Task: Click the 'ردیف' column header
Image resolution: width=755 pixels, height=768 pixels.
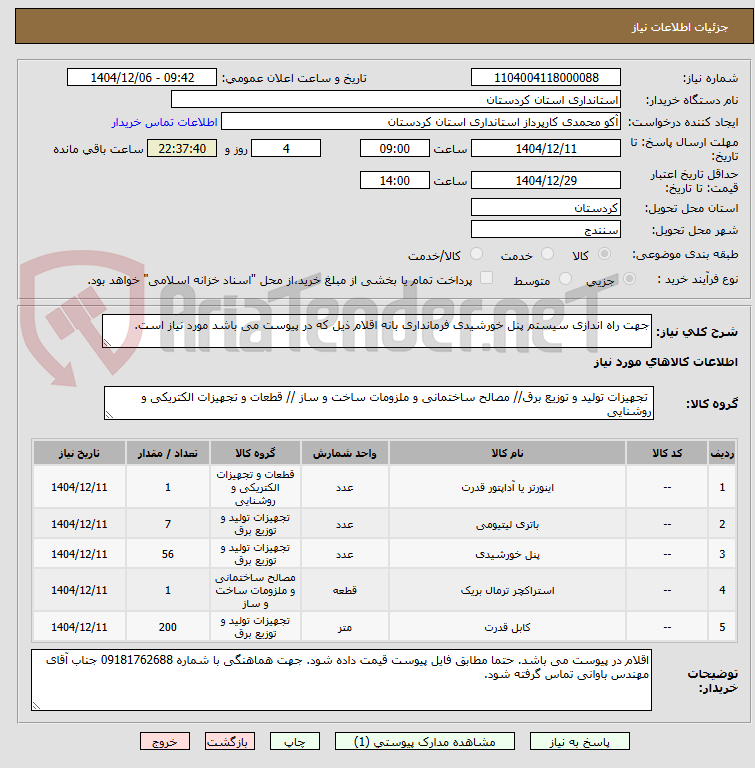Action: tap(722, 453)
